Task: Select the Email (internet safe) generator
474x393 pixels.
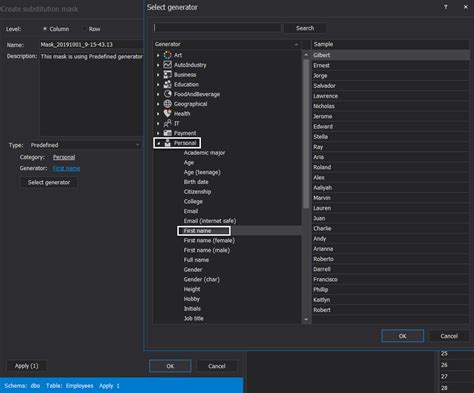Action: [210, 221]
